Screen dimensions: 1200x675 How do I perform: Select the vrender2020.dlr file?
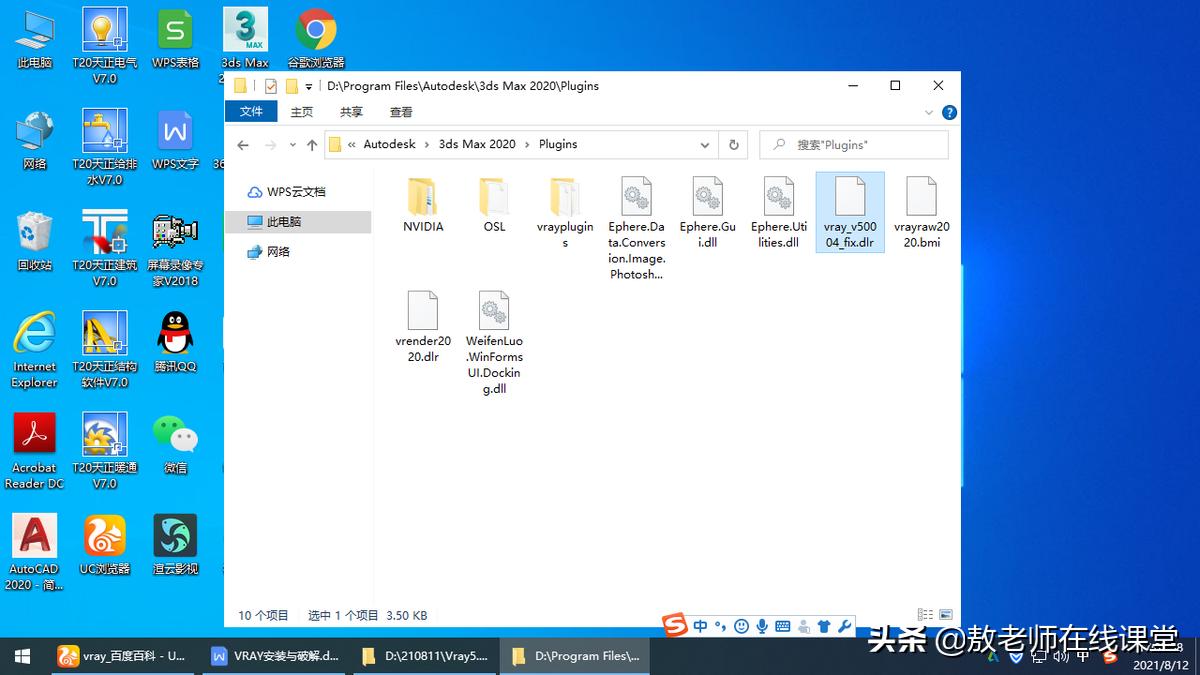tap(423, 327)
